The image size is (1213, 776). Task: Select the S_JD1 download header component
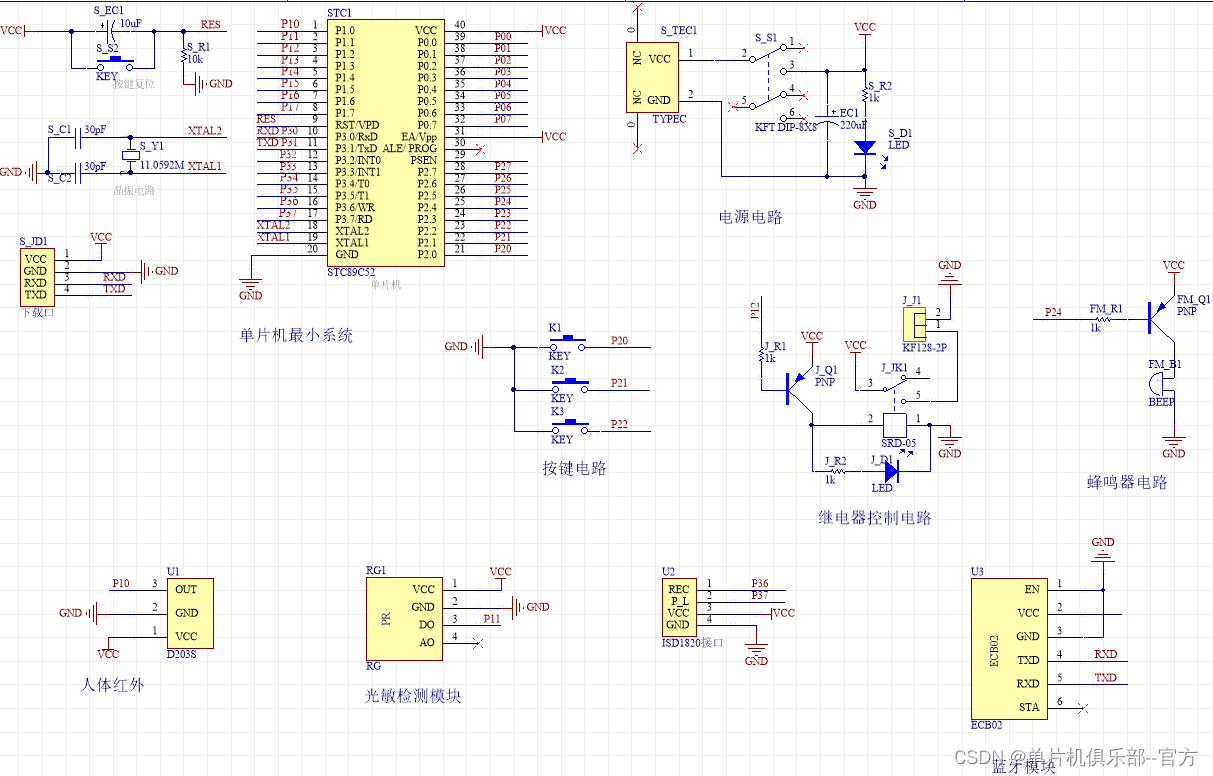(36, 275)
